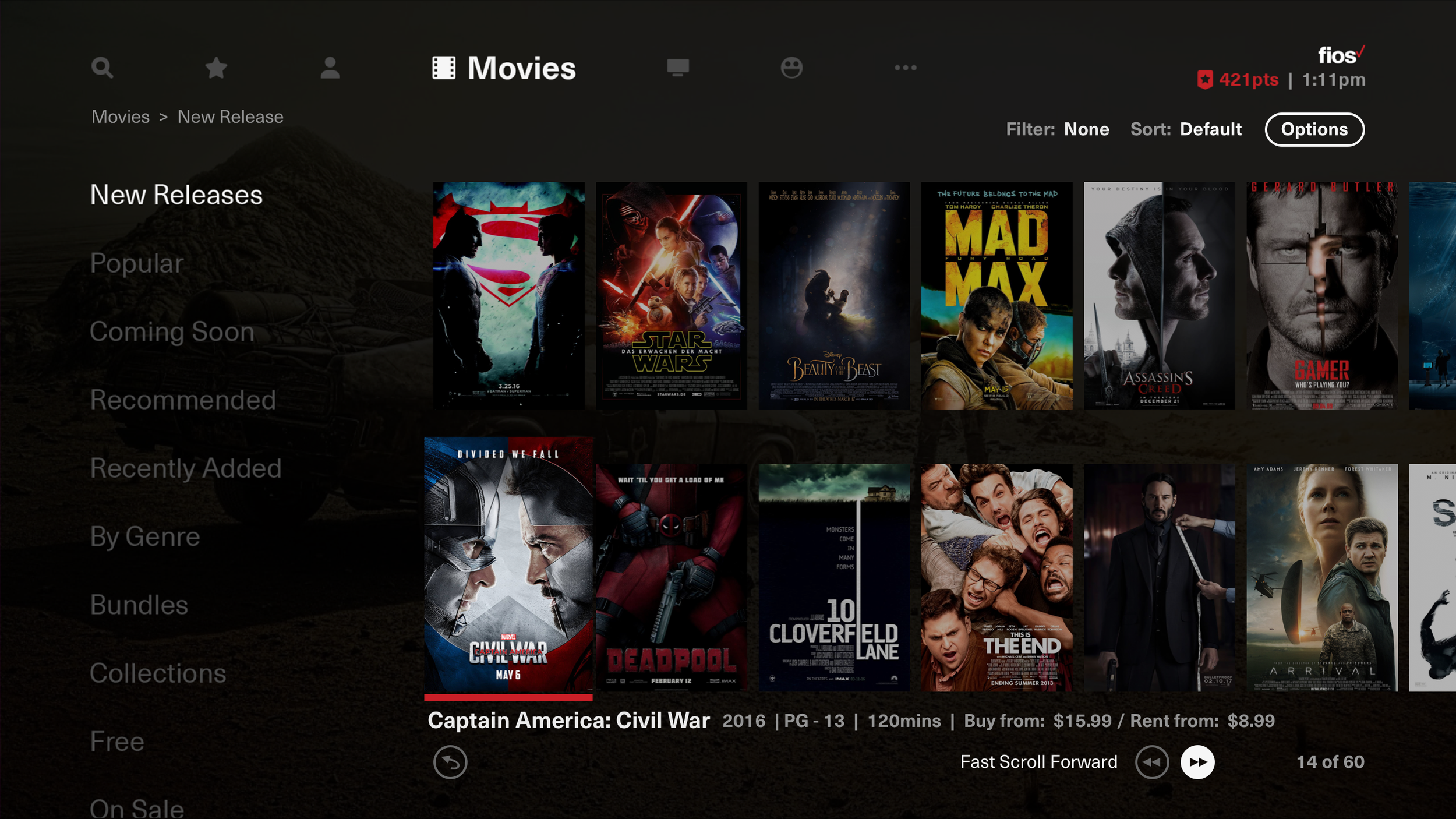Open the Gamer poster

click(x=1322, y=295)
